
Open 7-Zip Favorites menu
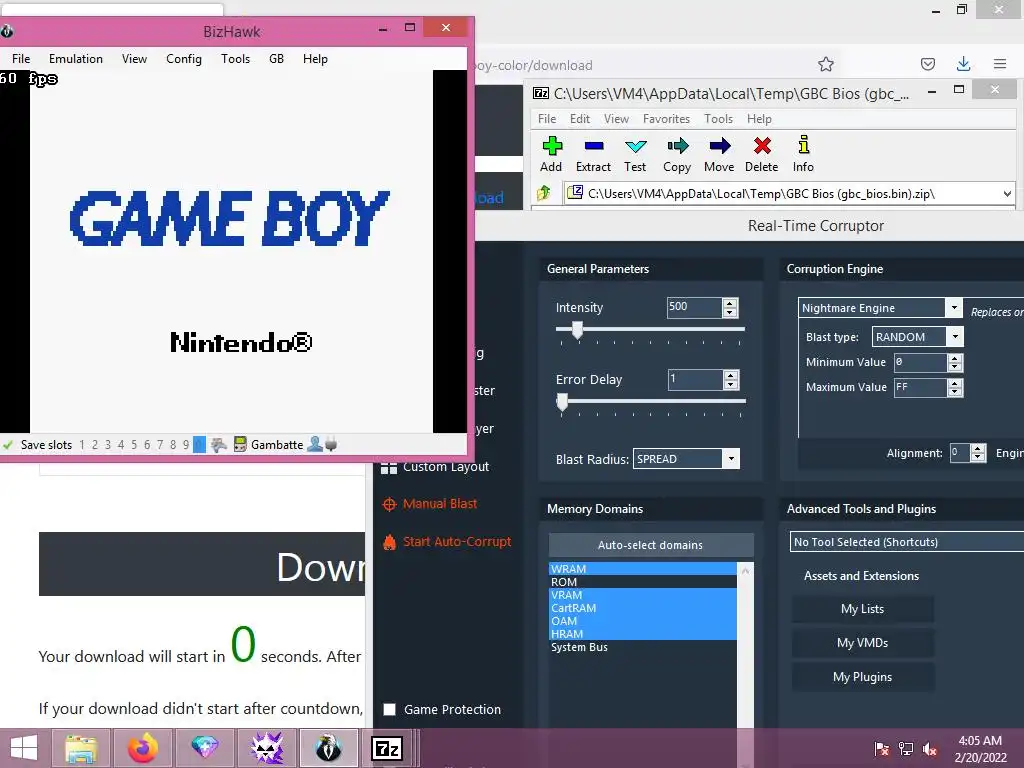click(666, 119)
